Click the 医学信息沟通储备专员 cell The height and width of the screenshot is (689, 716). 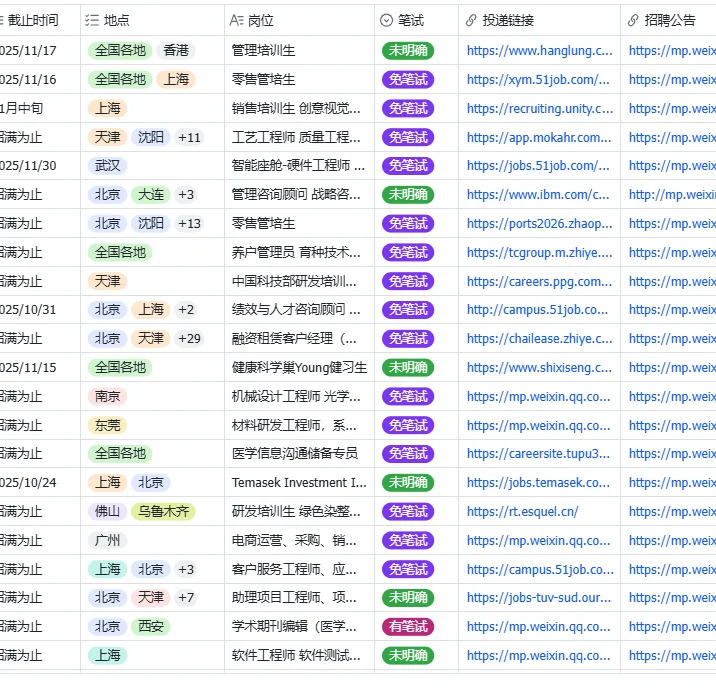click(x=300, y=453)
